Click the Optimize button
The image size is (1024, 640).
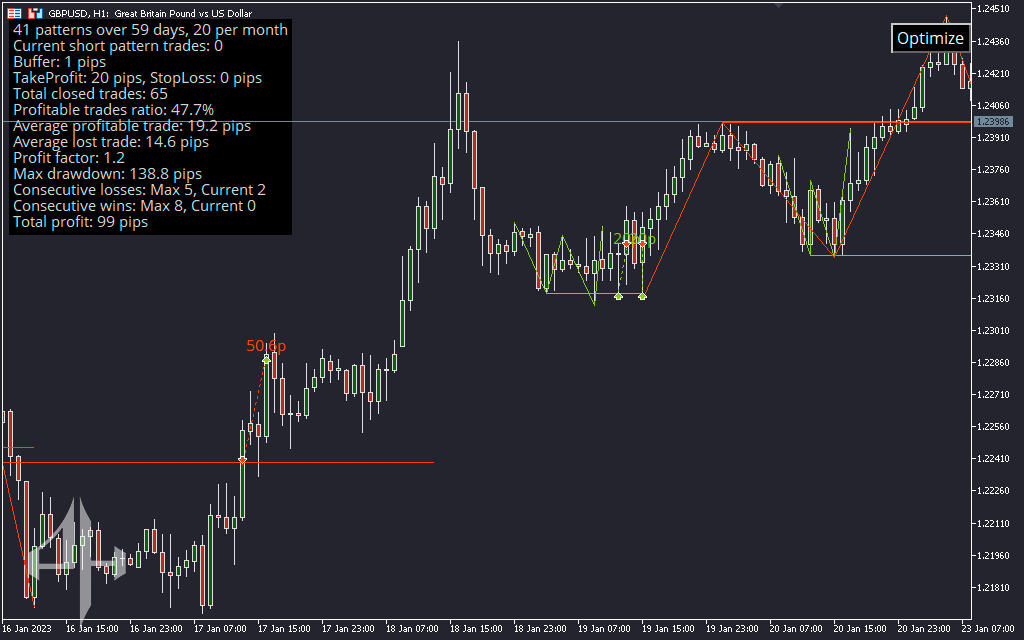point(929,39)
